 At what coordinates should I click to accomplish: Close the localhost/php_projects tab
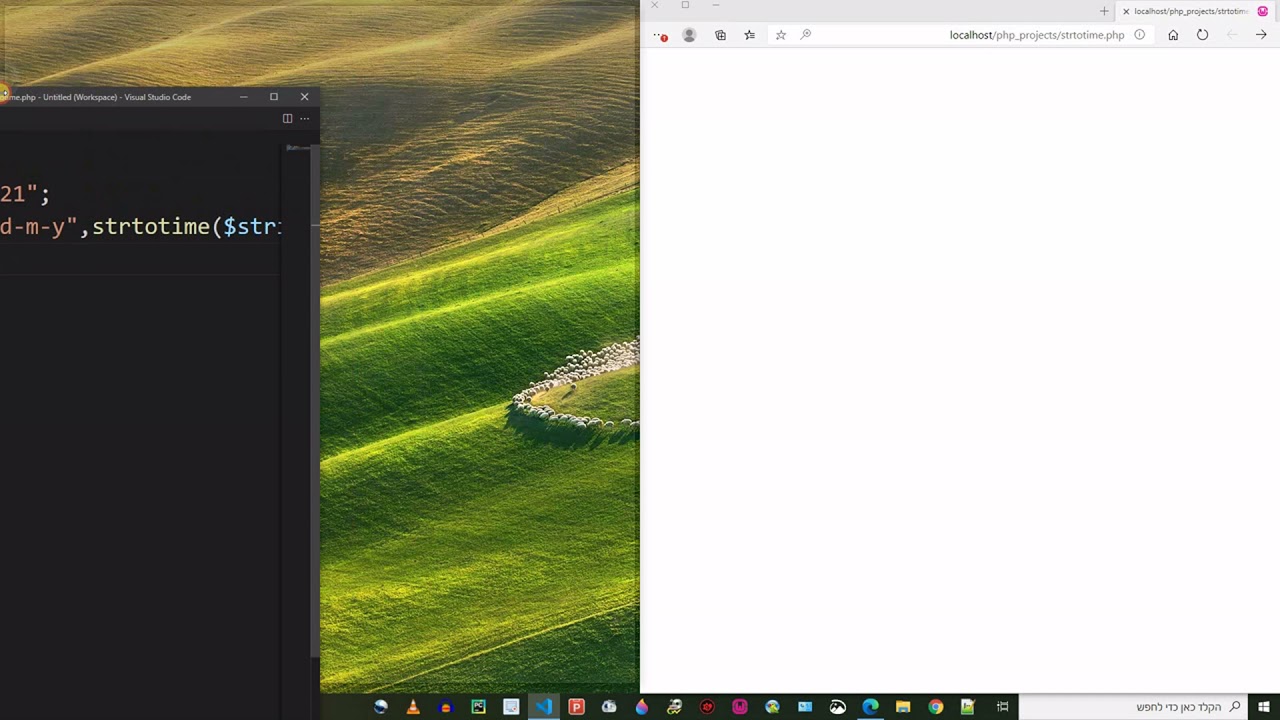coord(1126,11)
